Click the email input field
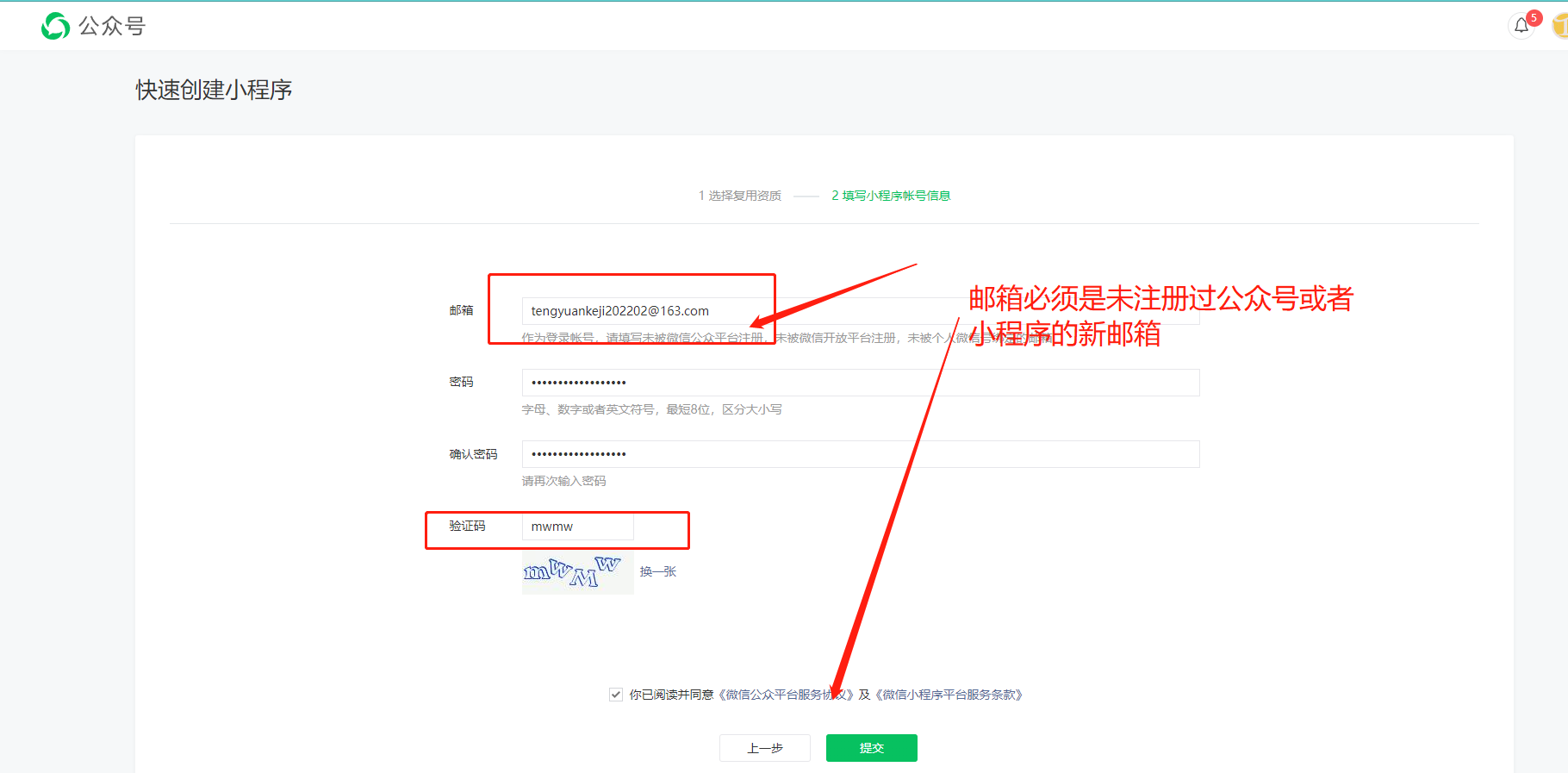The width and height of the screenshot is (1568, 773). pos(860,311)
